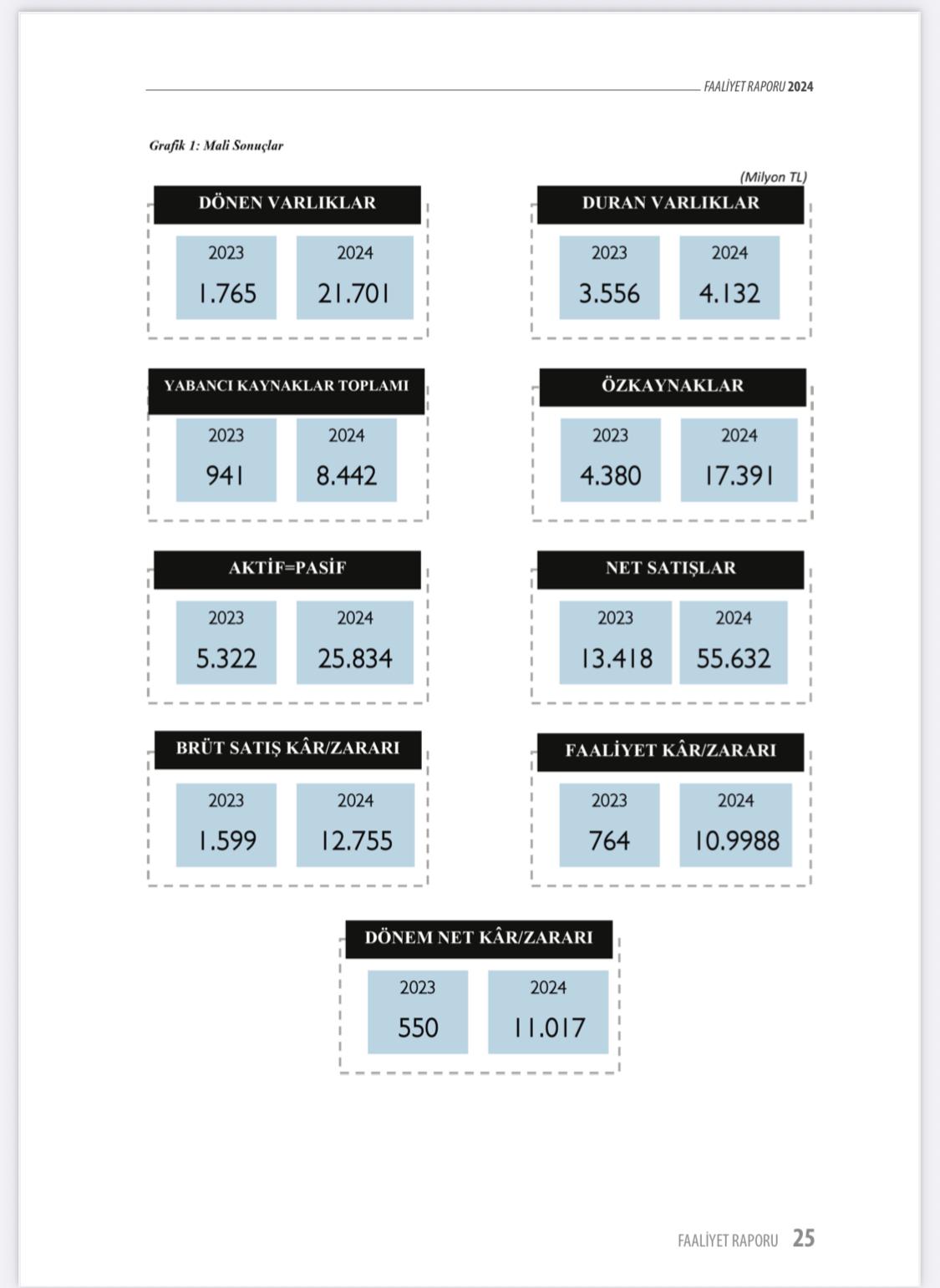Viewport: 940px width, 1288px height.
Task: Select the BRÜT SATIŞ KÂR/ZARARI header
Action: coord(287,748)
